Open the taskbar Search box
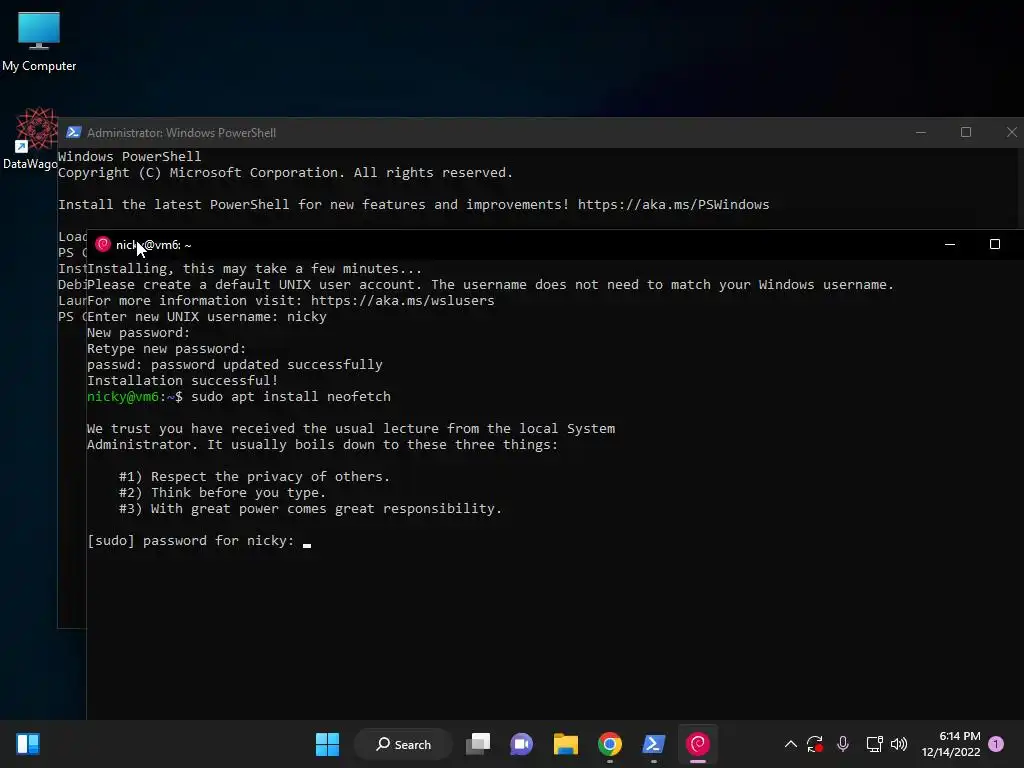The width and height of the screenshot is (1024, 768). tap(403, 744)
